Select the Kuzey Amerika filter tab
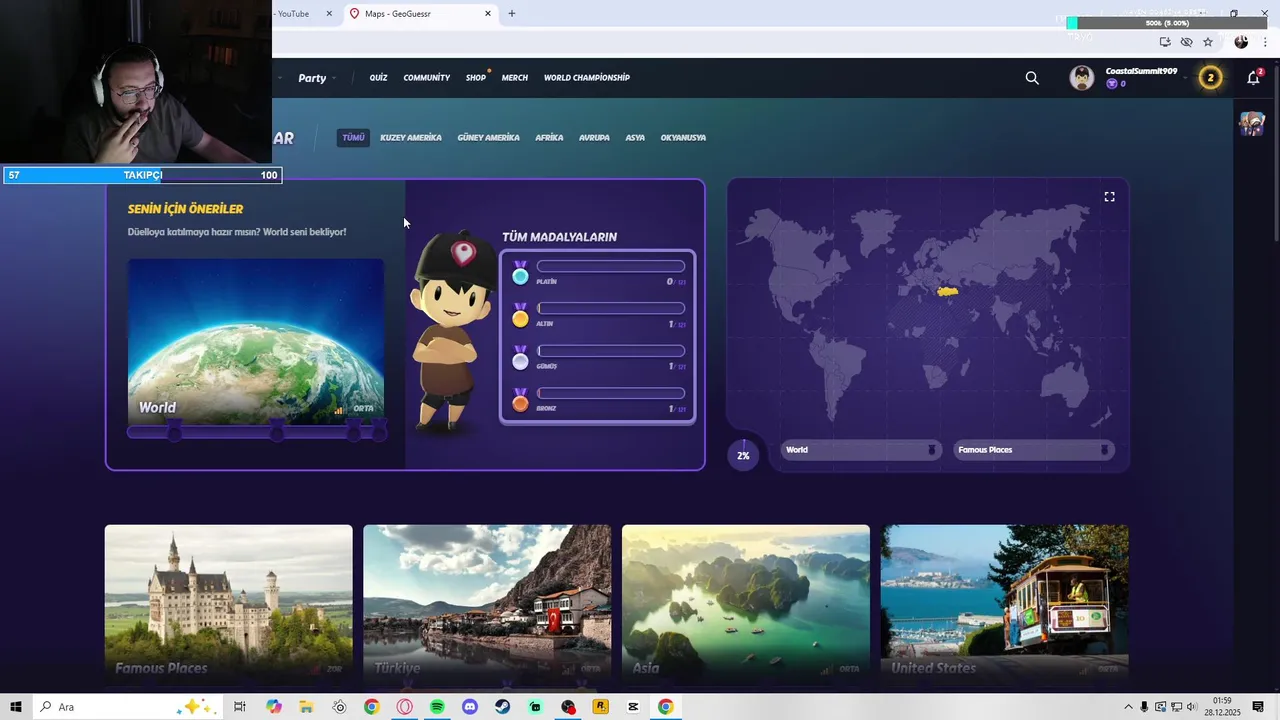Screen dimensions: 1280x720 coord(411,137)
